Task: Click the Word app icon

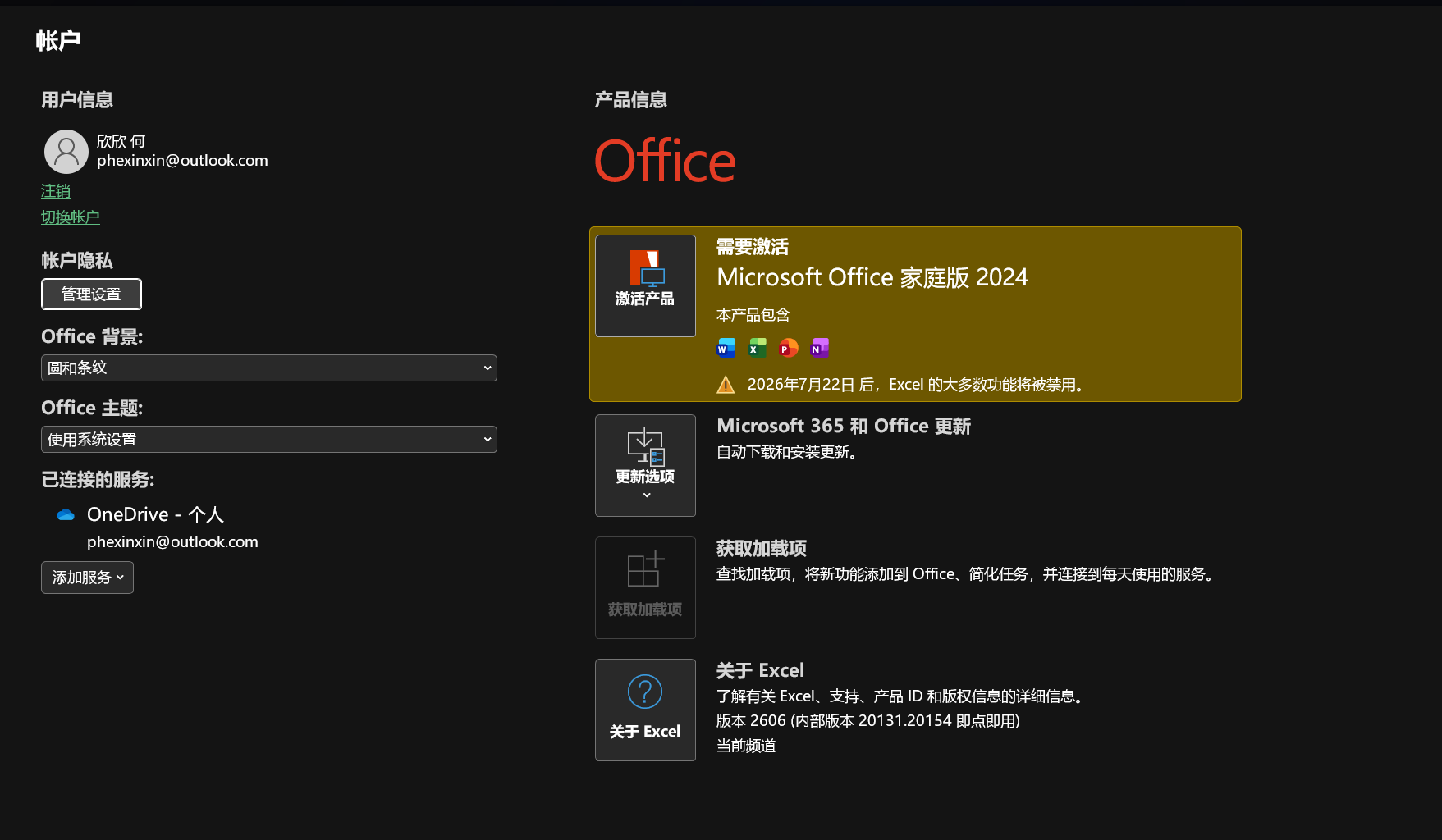Action: click(x=726, y=348)
